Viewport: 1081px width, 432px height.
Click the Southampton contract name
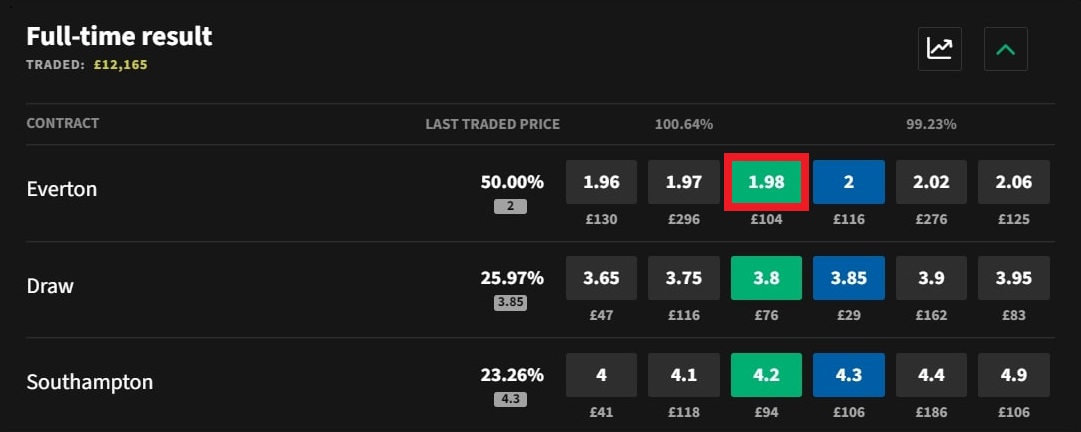pos(89,382)
